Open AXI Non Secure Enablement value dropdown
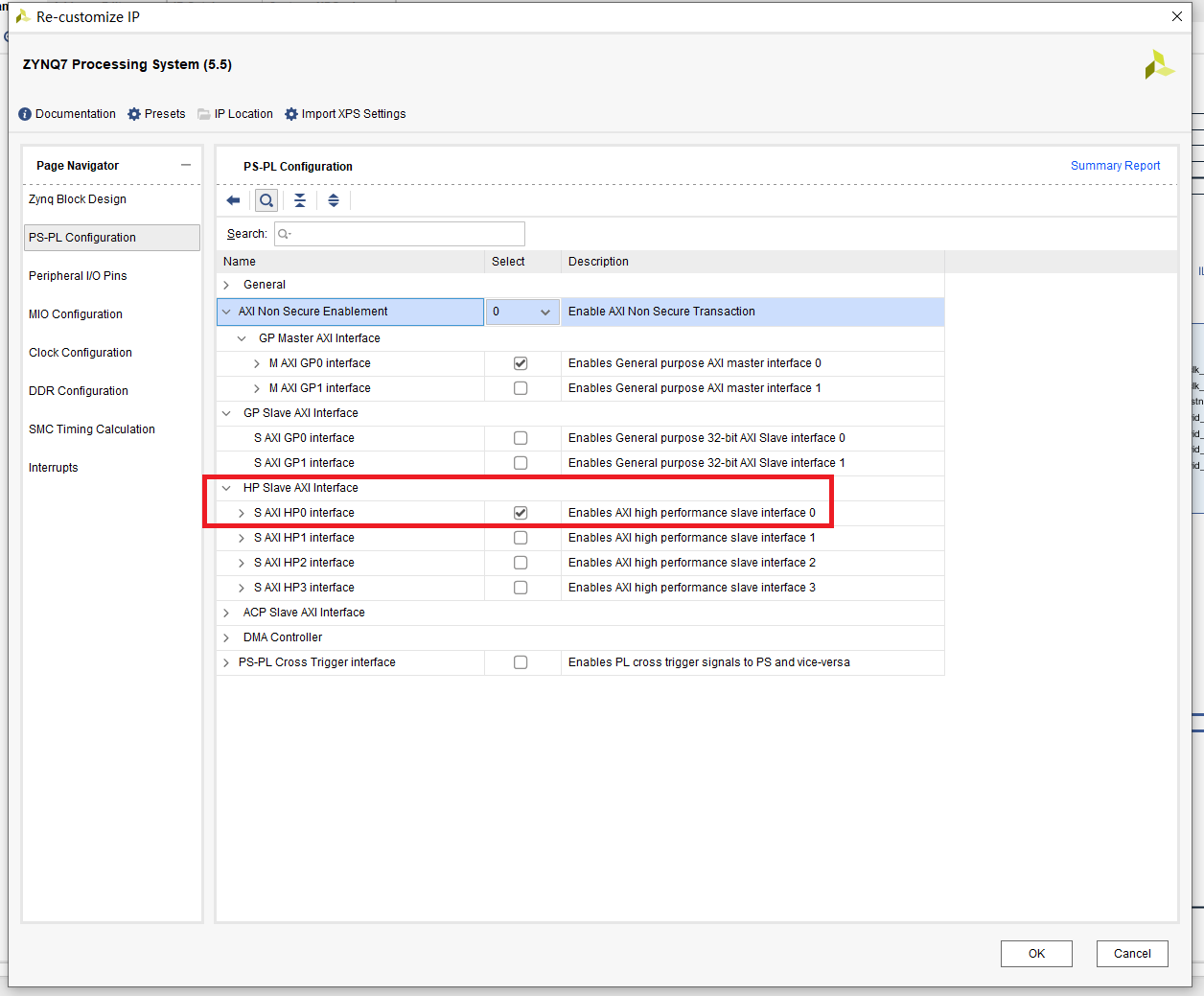 coord(522,312)
